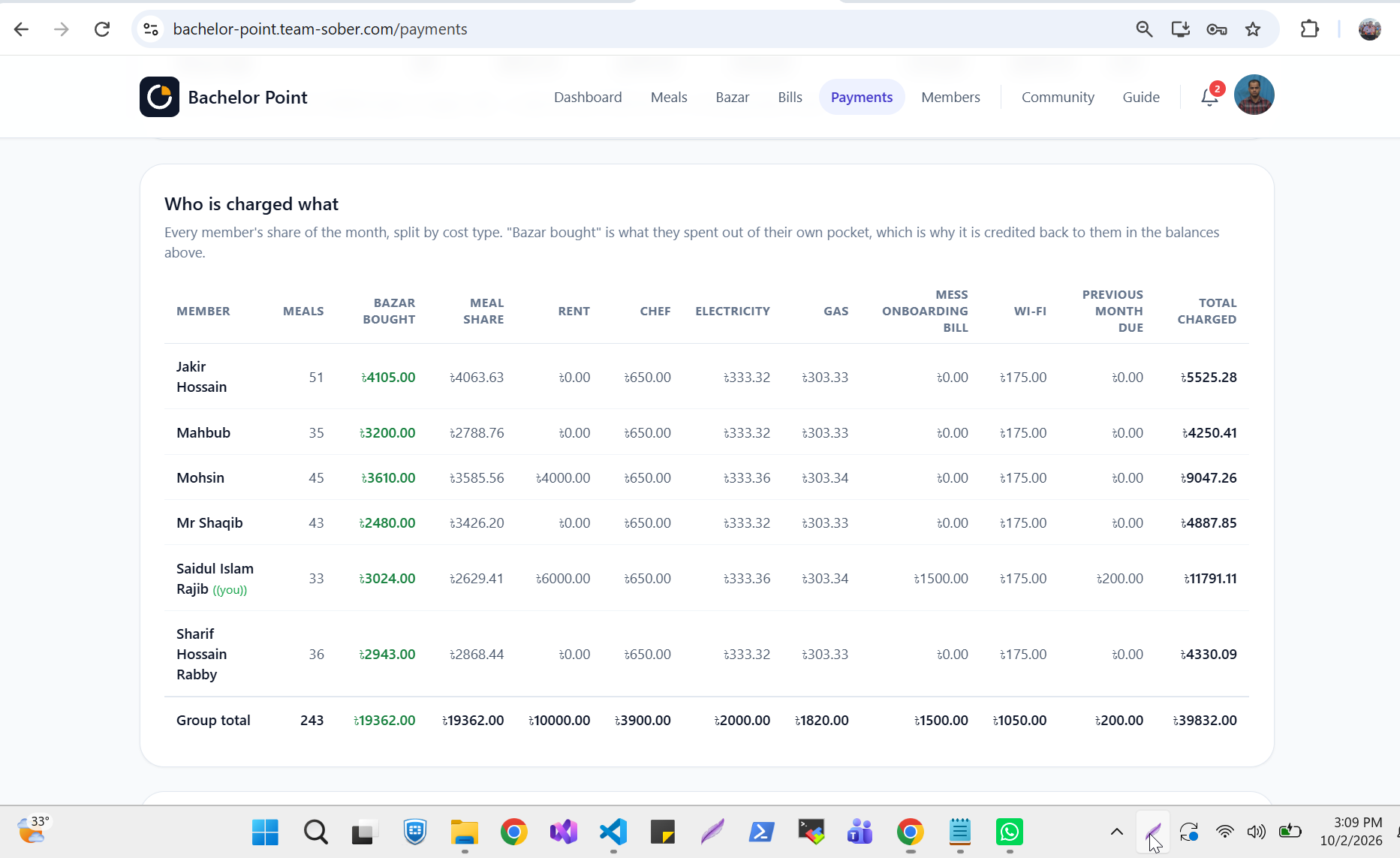Open the Chrome profile avatar
This screenshot has width=1400, height=858.
coord(1369,29)
